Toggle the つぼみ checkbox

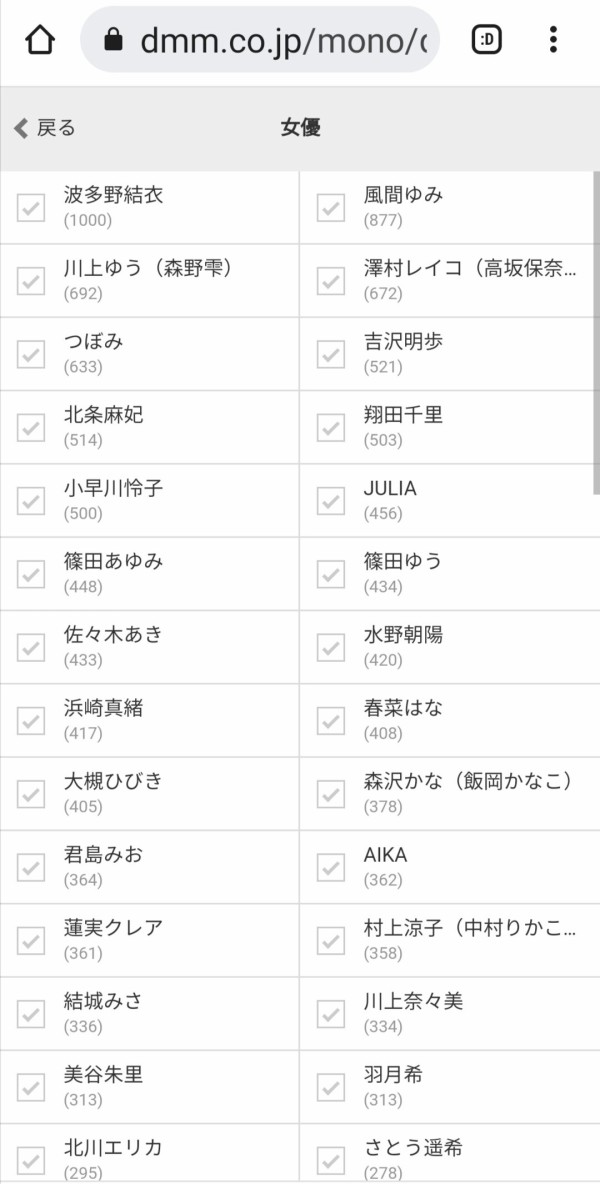31,354
